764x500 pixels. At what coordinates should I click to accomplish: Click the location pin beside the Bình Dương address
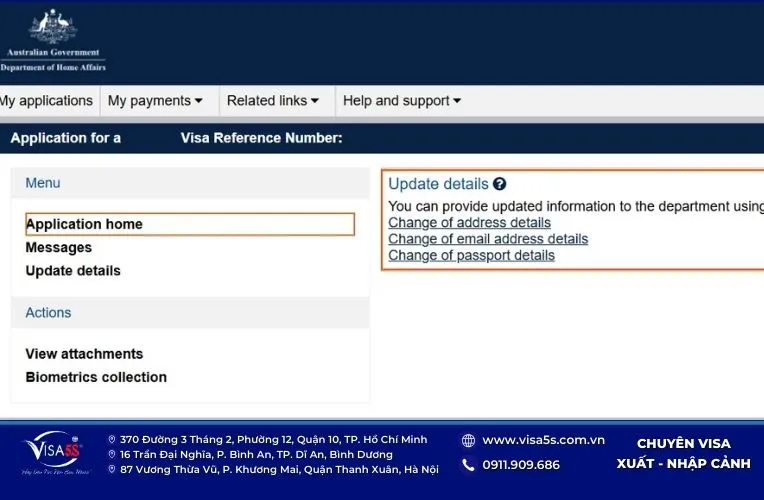(112, 455)
